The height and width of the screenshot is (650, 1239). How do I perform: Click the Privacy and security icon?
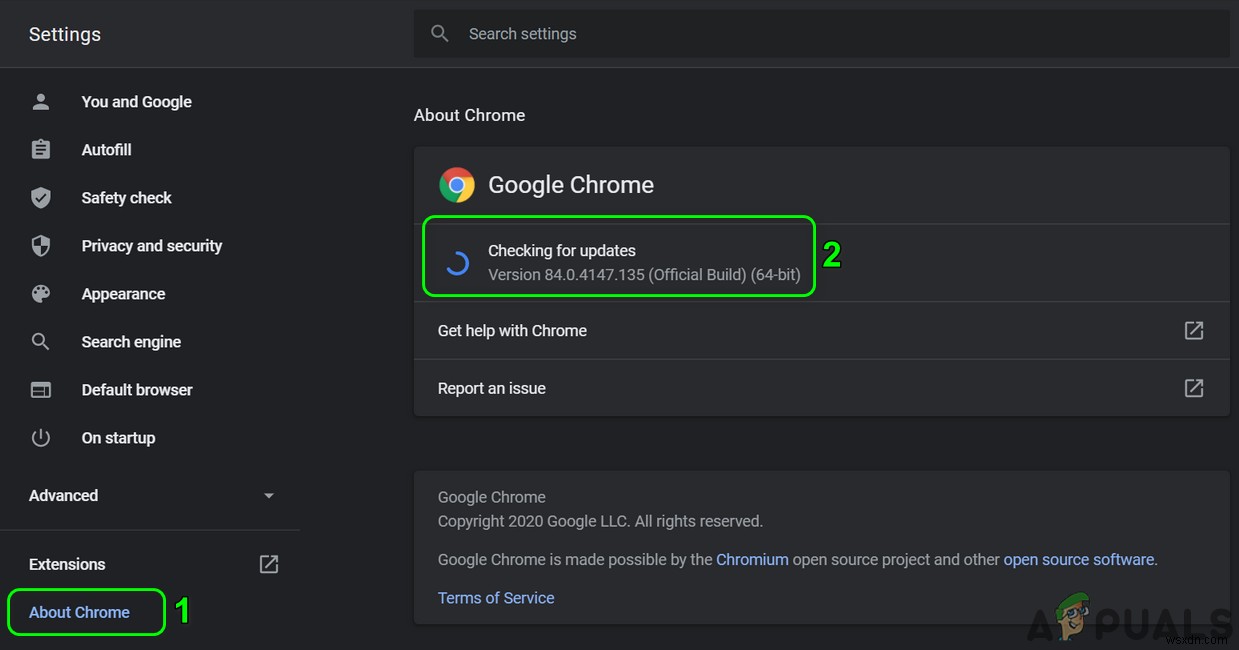pyautogui.click(x=40, y=245)
